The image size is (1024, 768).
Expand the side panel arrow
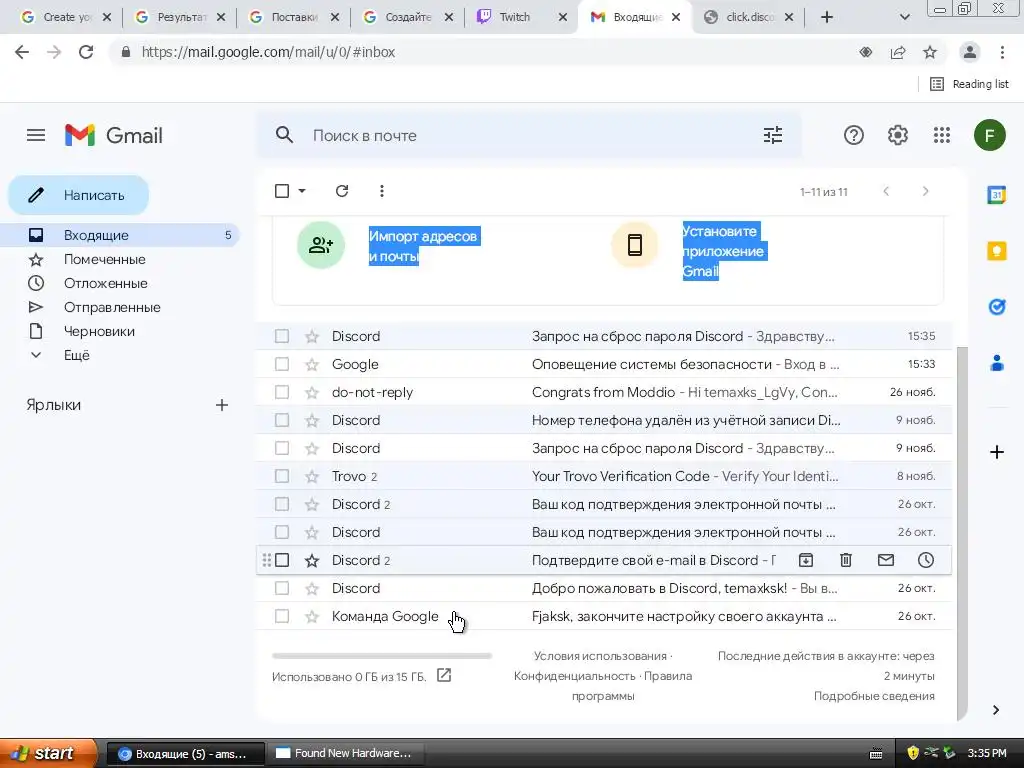pyautogui.click(x=996, y=710)
